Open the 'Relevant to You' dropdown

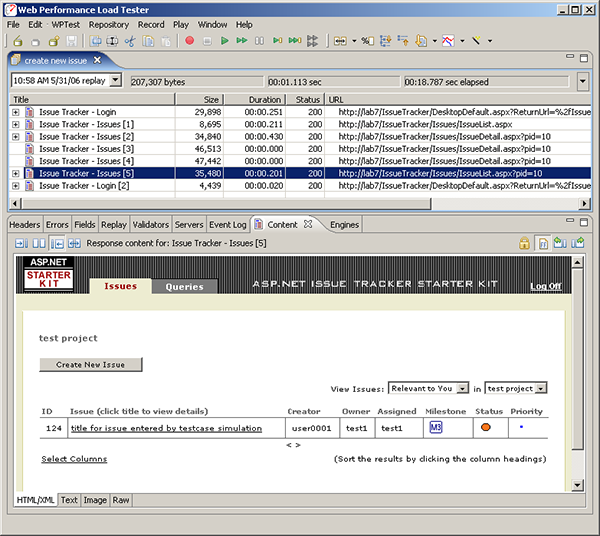[463, 388]
